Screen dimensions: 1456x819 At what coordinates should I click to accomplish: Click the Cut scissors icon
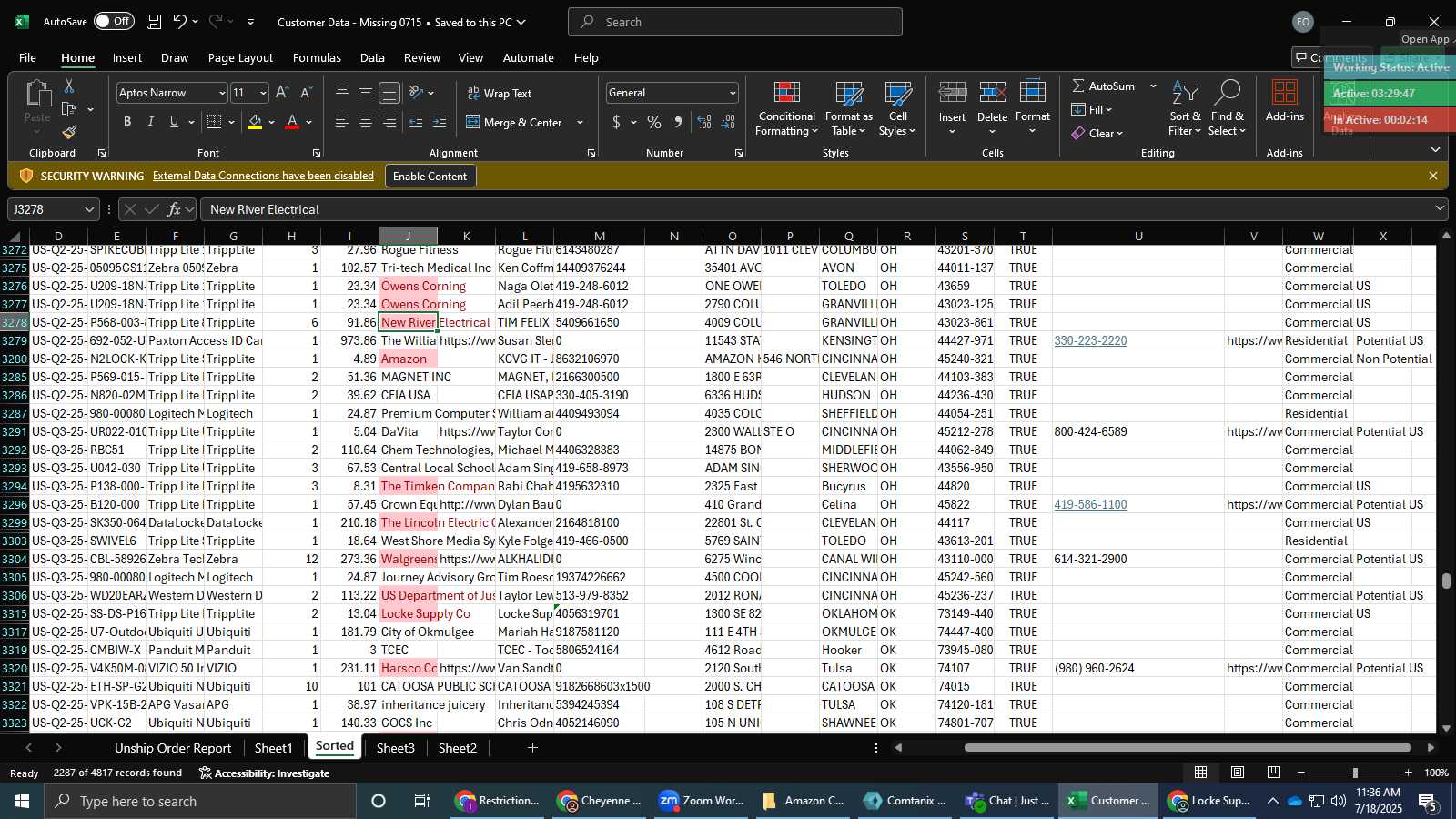(69, 86)
